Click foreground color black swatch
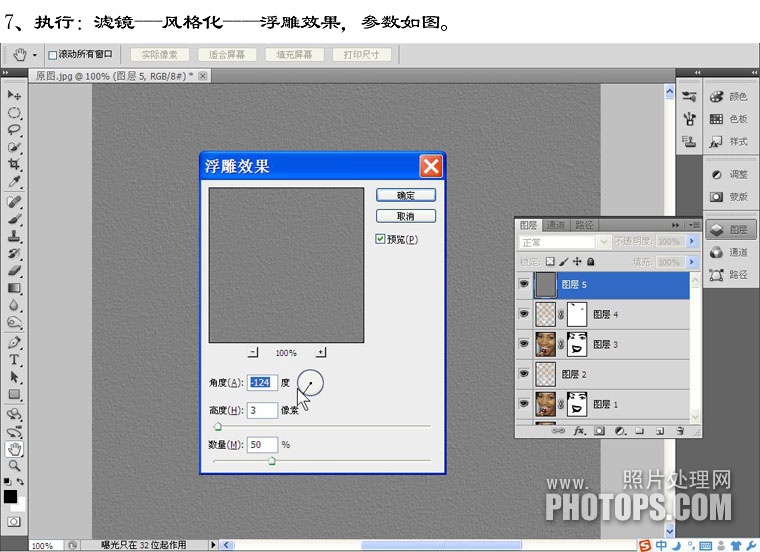The height and width of the screenshot is (552, 760). (x=10, y=496)
